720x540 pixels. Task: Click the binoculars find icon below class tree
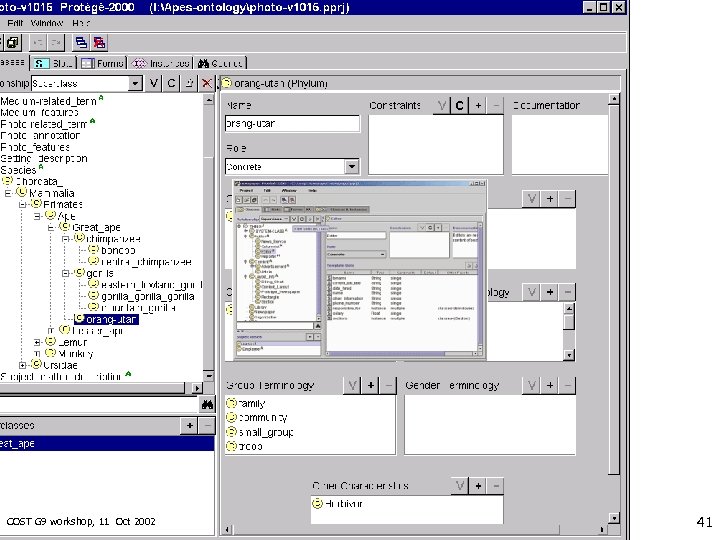coord(207,405)
